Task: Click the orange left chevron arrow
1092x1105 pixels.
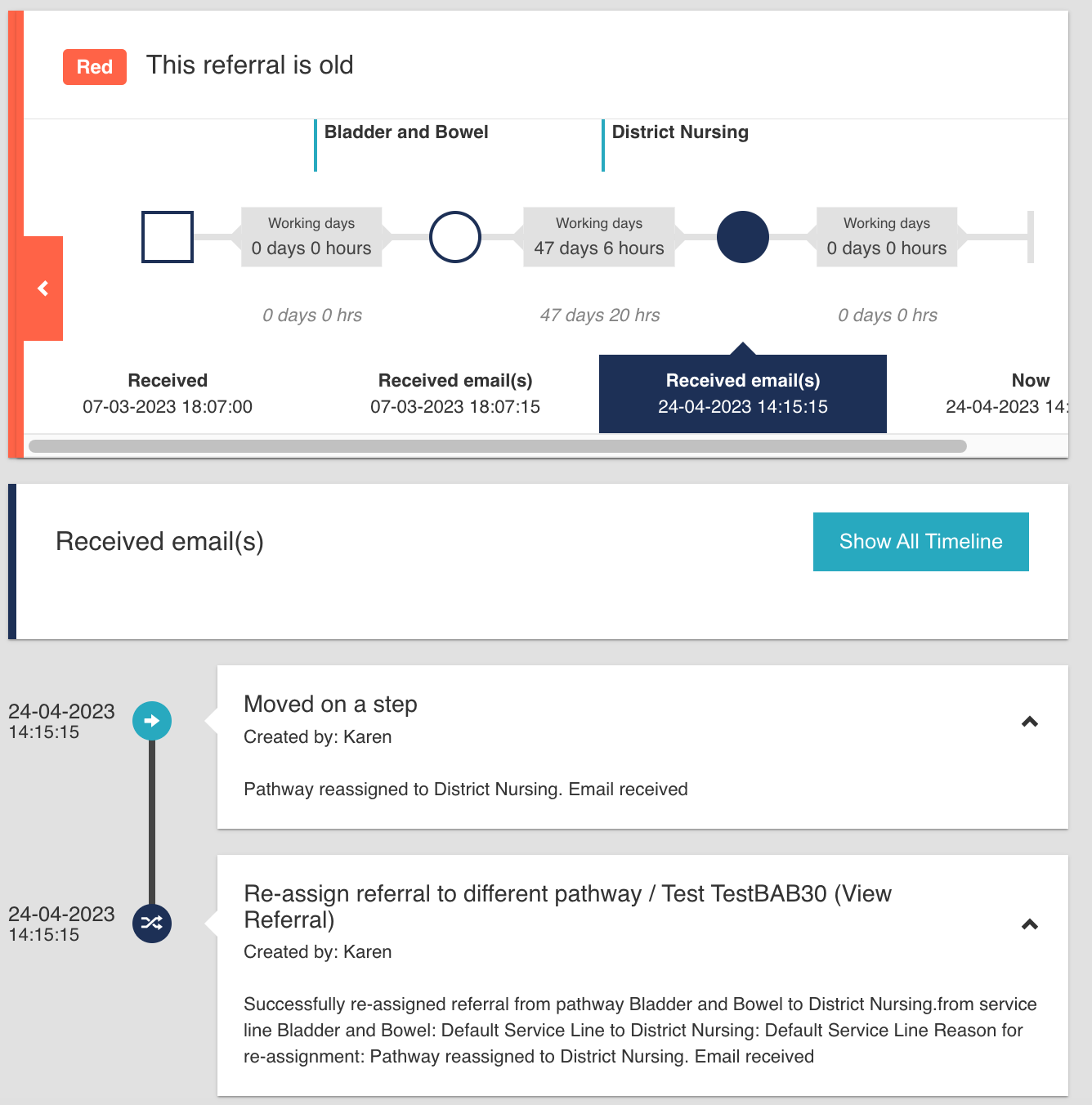Action: [43, 289]
